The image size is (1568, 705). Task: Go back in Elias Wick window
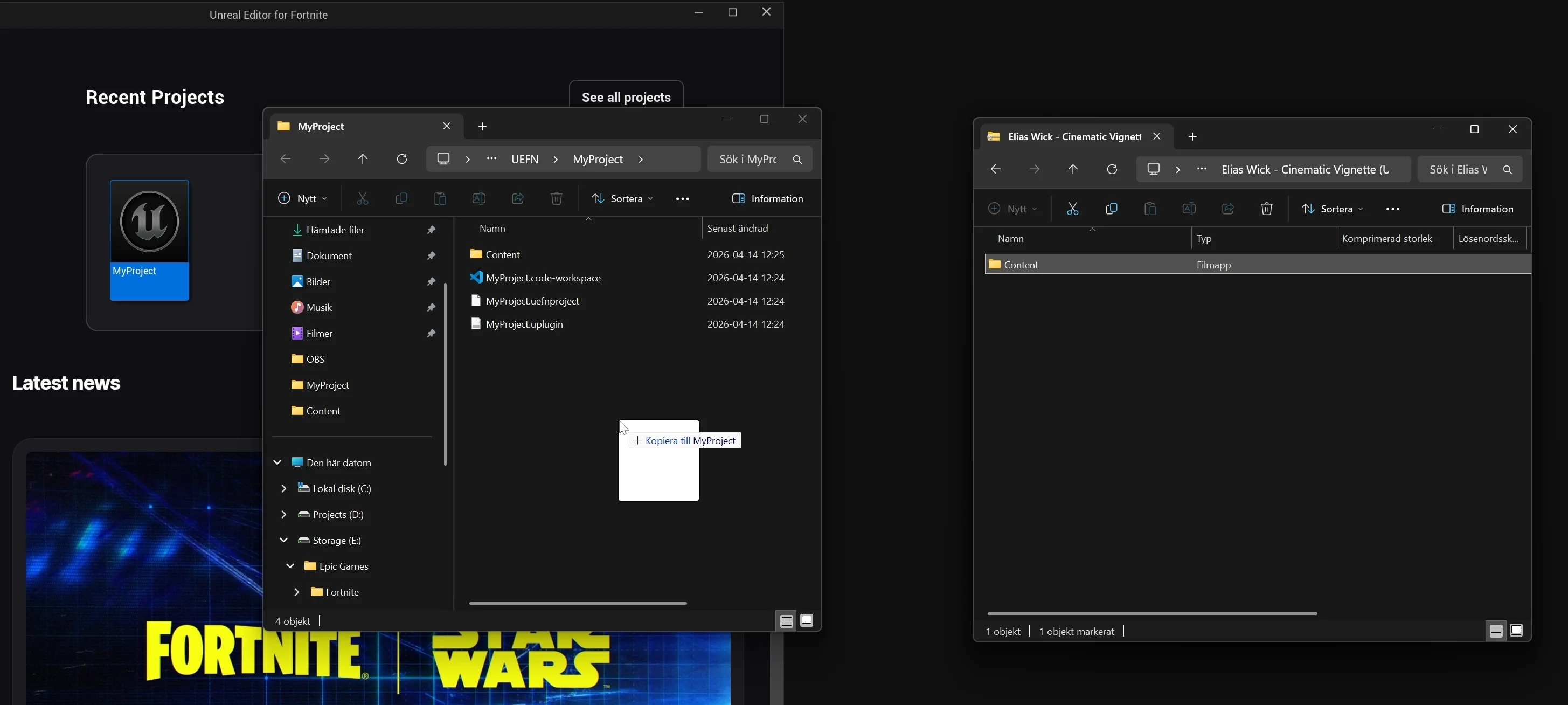click(x=996, y=169)
